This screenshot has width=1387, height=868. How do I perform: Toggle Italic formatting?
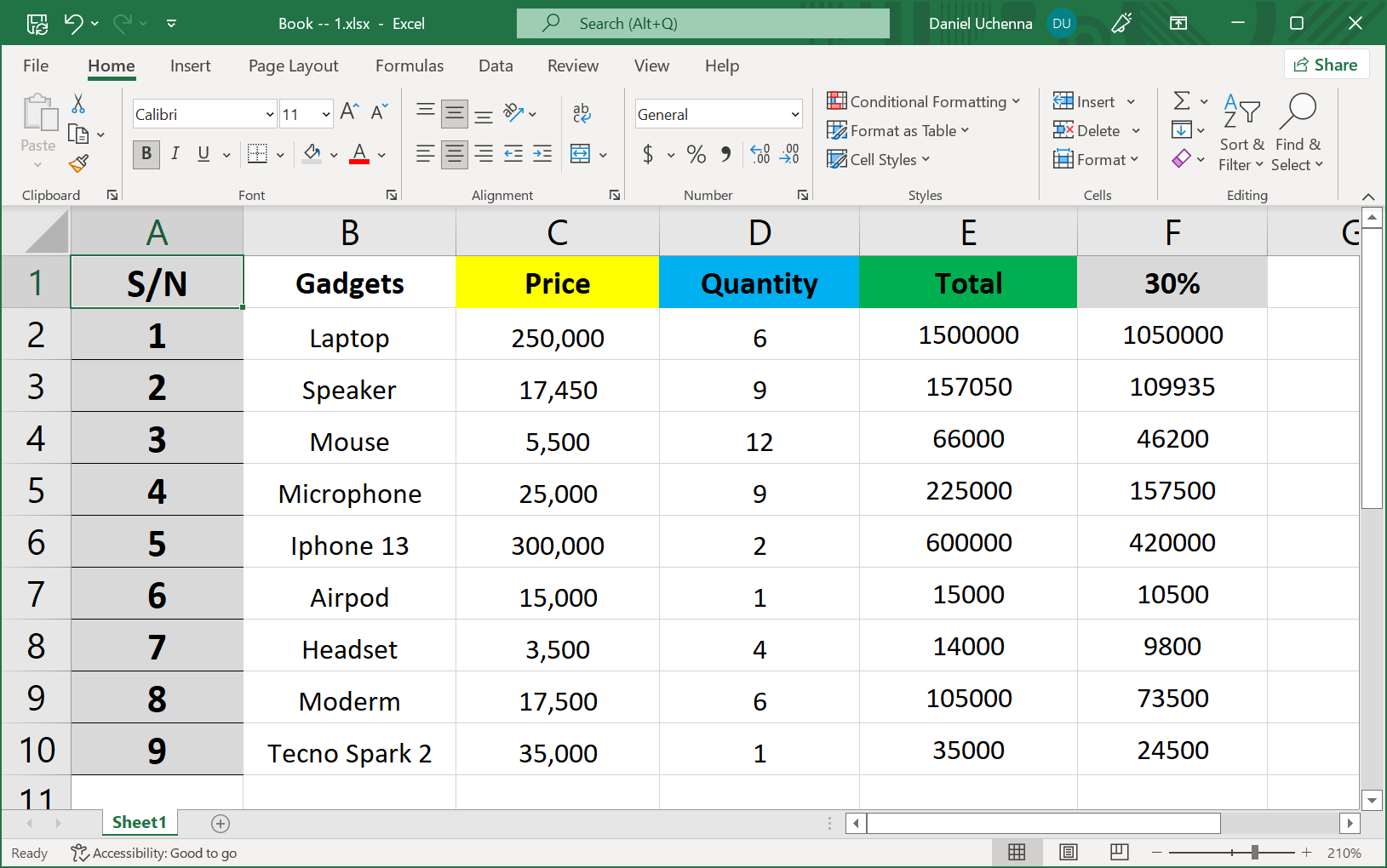tap(175, 154)
